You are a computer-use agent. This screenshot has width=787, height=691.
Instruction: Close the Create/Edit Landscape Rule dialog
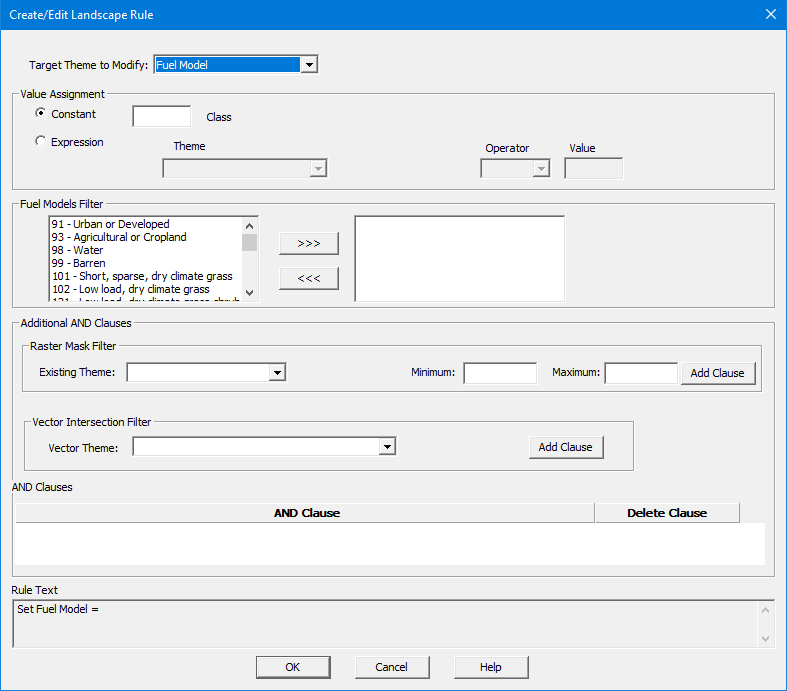pyautogui.click(x=771, y=14)
